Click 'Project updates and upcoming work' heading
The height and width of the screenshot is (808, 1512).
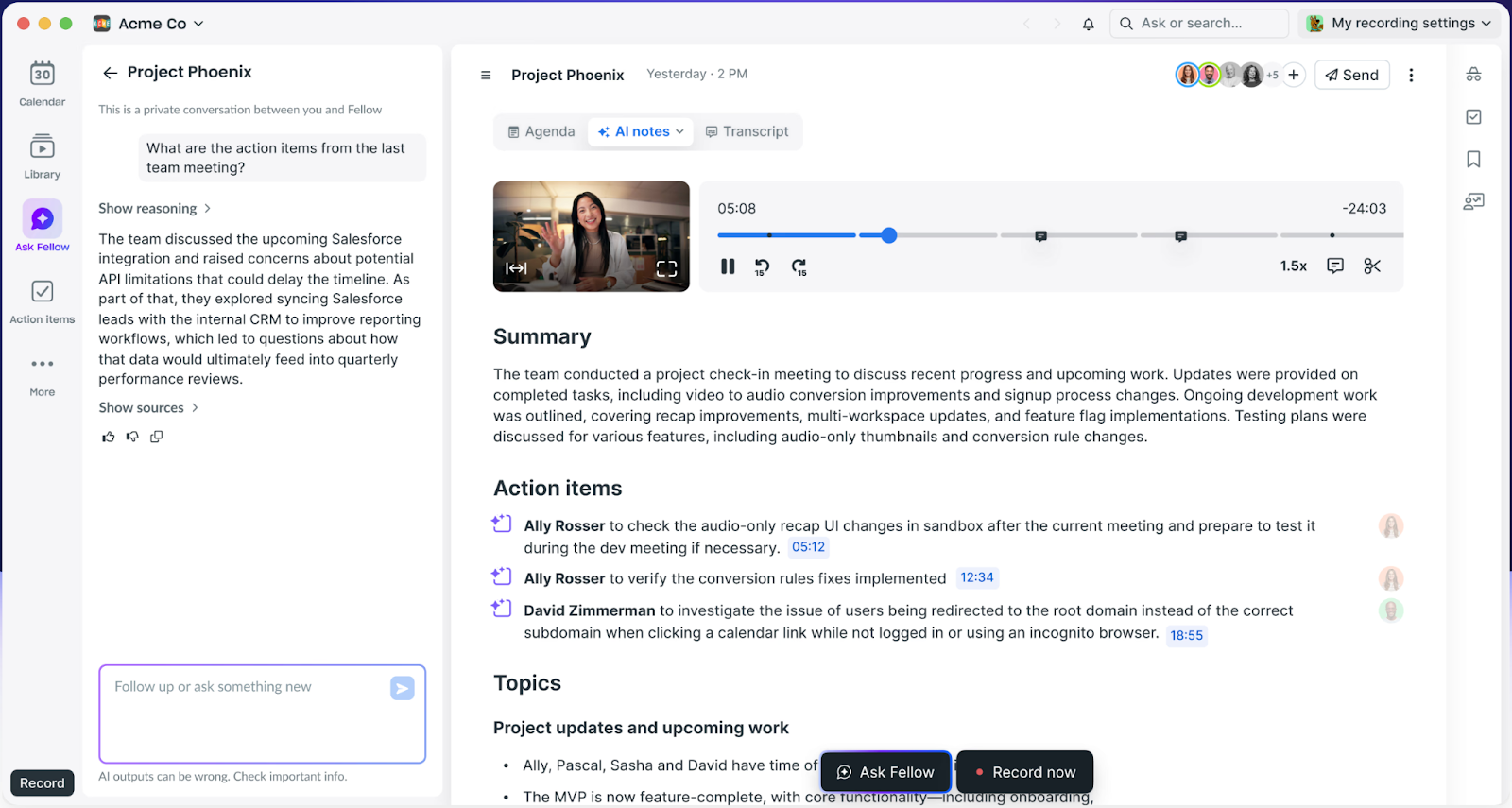pos(641,728)
